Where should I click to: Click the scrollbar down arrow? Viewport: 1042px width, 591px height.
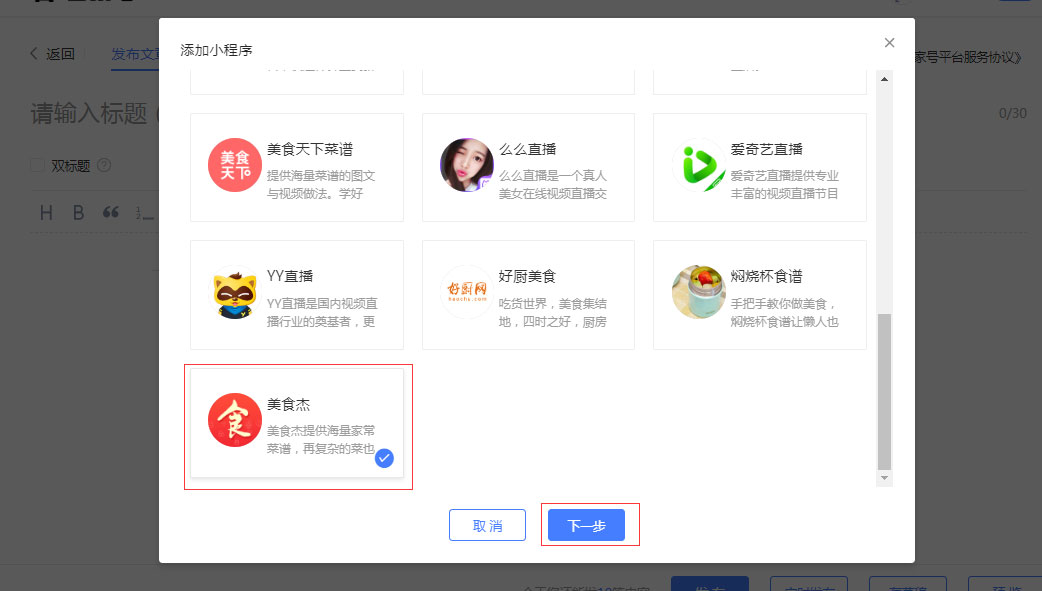point(884,479)
